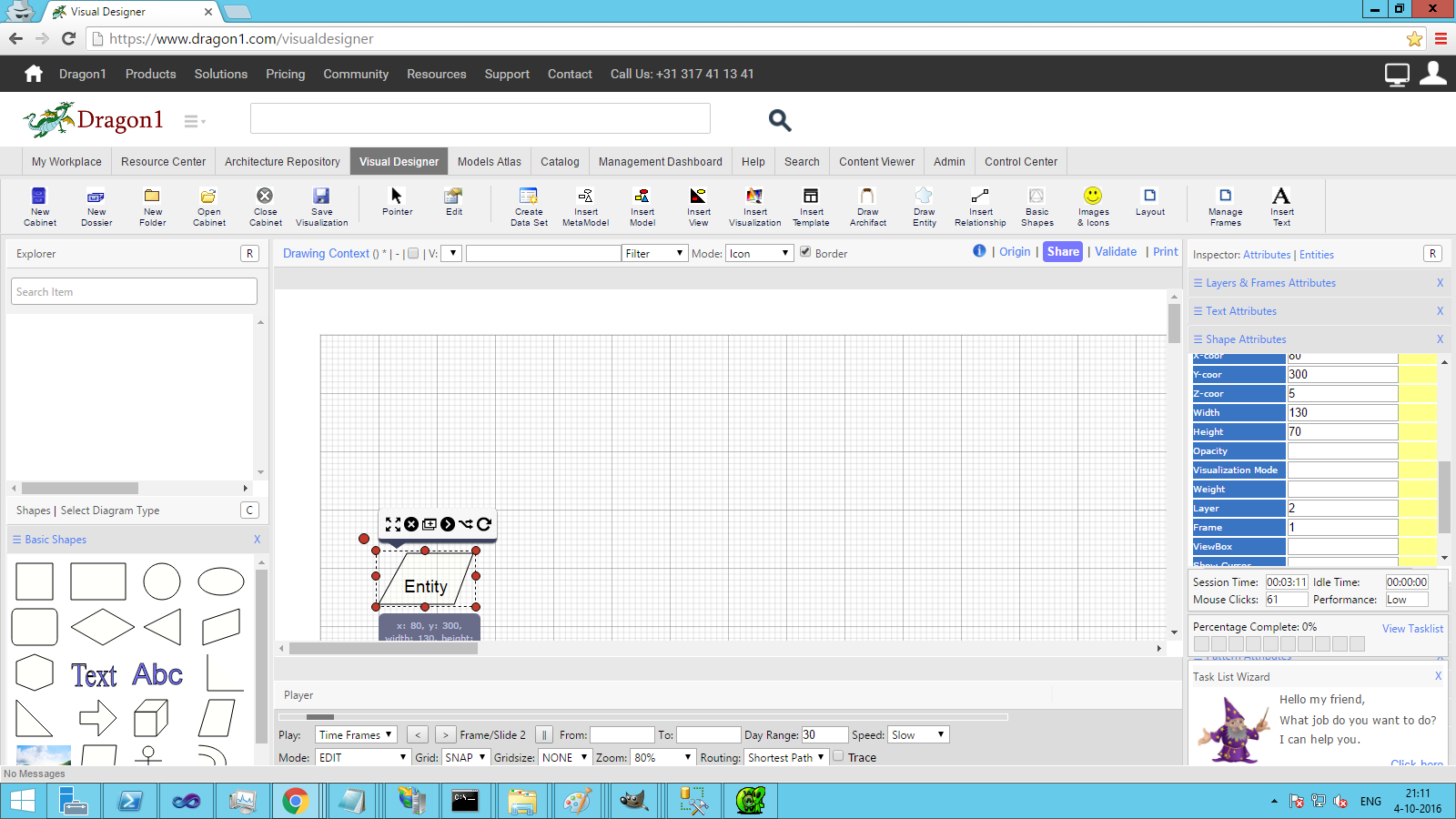Open Chrome from the Windows taskbar

(295, 801)
